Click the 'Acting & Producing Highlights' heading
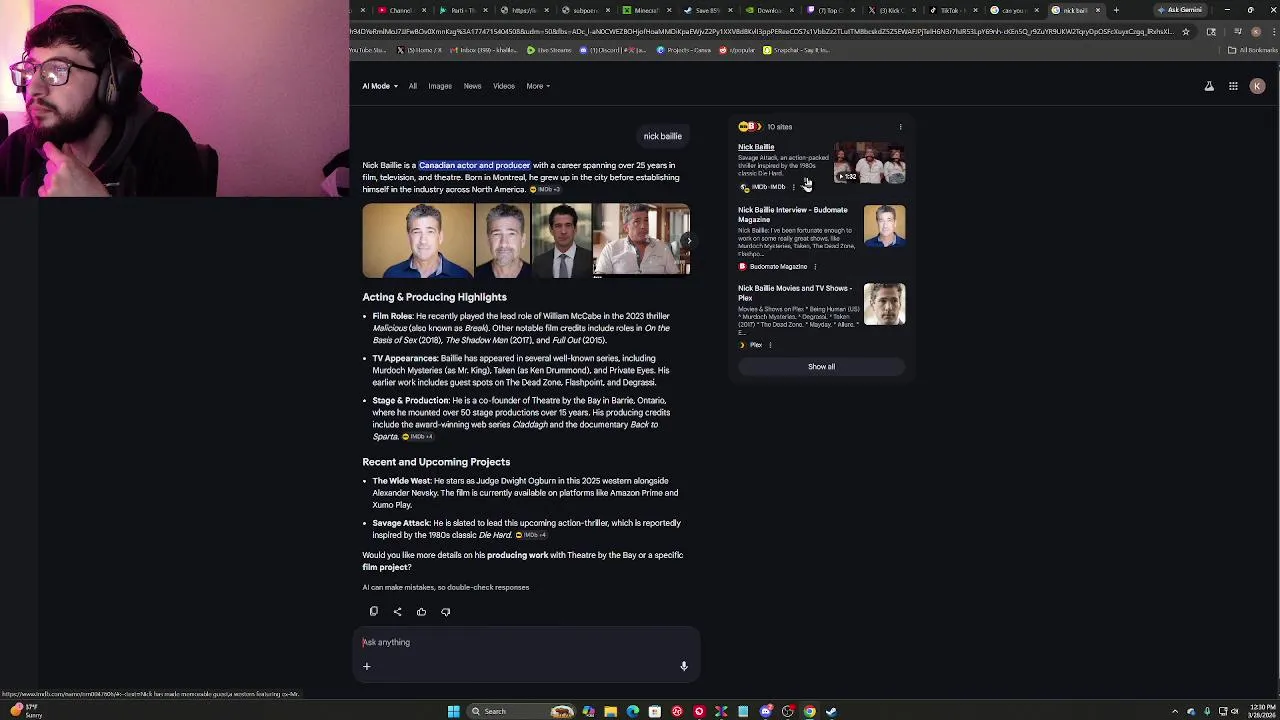This screenshot has height=720, width=1280. (x=434, y=297)
